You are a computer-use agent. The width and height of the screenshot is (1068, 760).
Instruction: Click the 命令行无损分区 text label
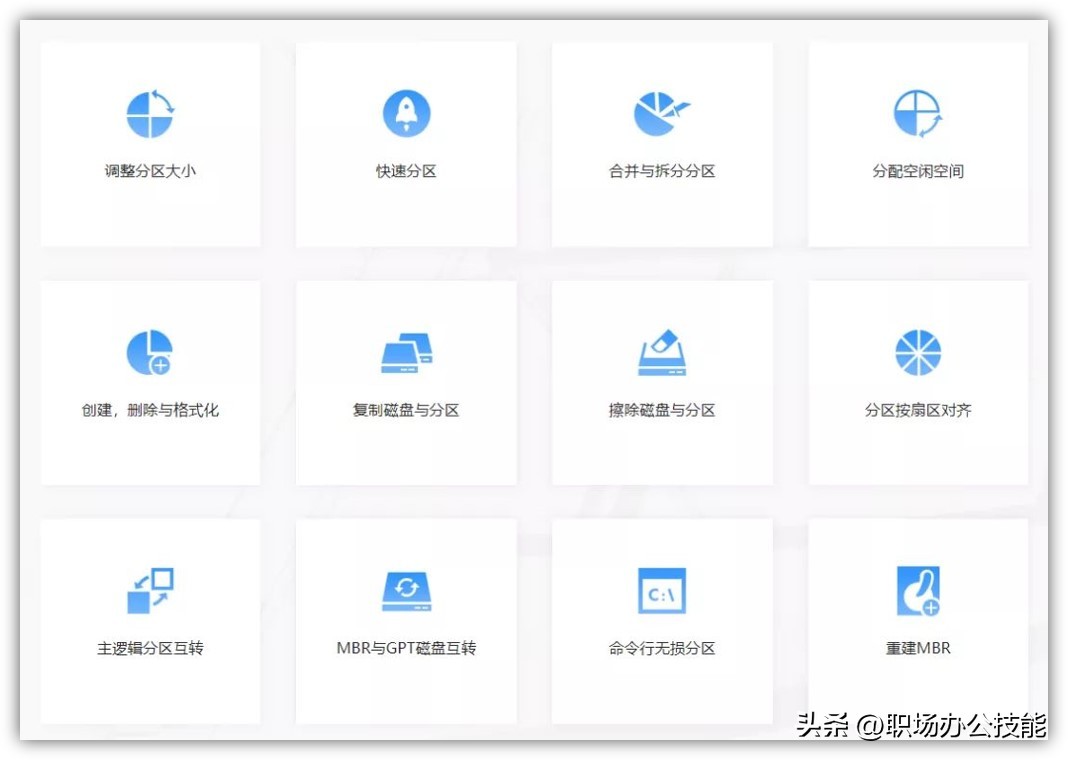coord(660,648)
